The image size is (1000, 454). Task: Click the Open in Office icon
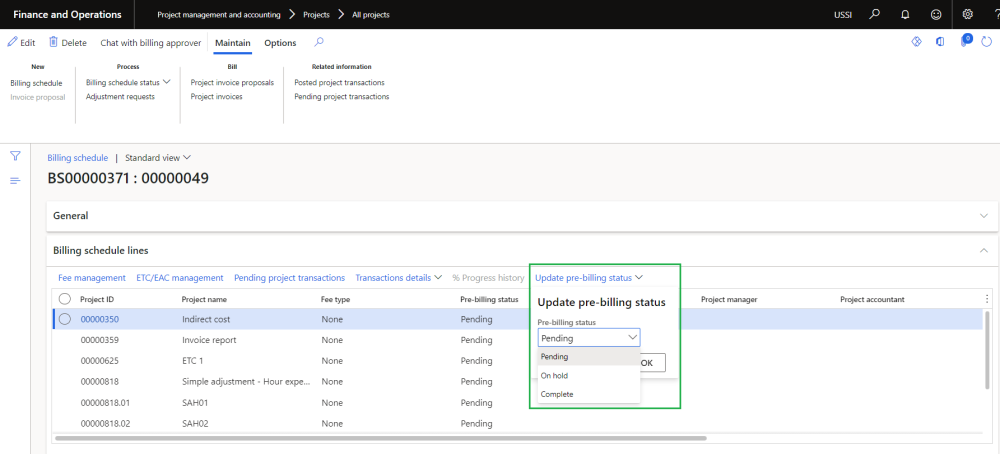[x=940, y=42]
